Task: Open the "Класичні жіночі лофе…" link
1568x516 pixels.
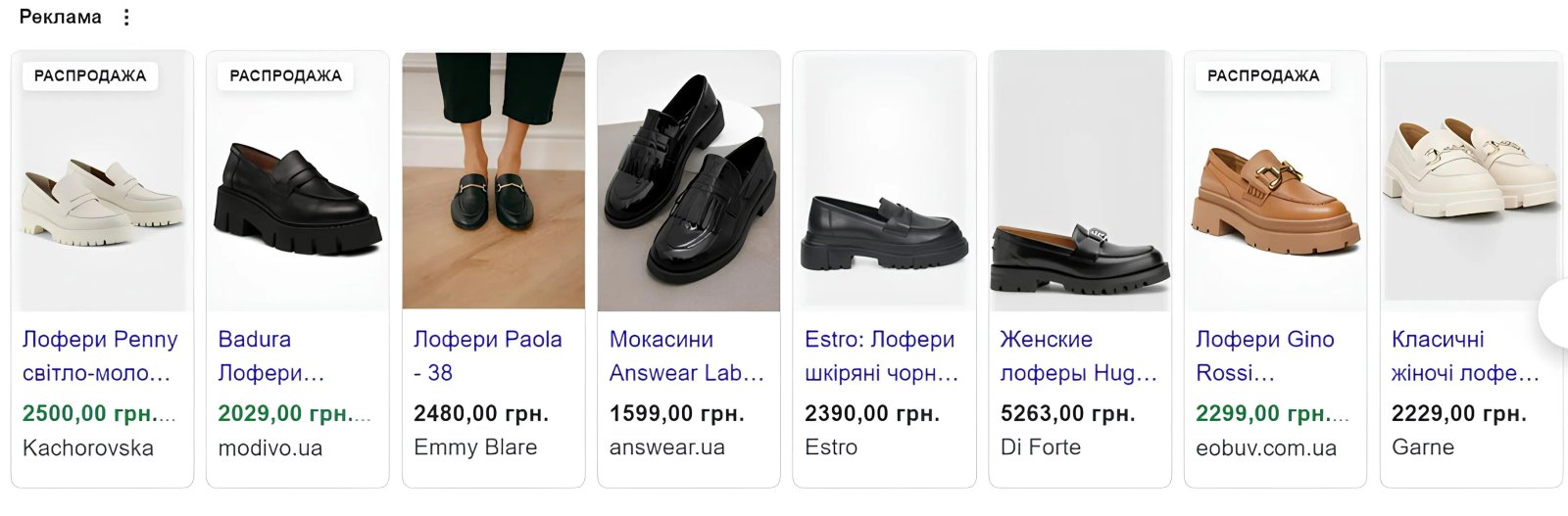Action: point(1465,355)
